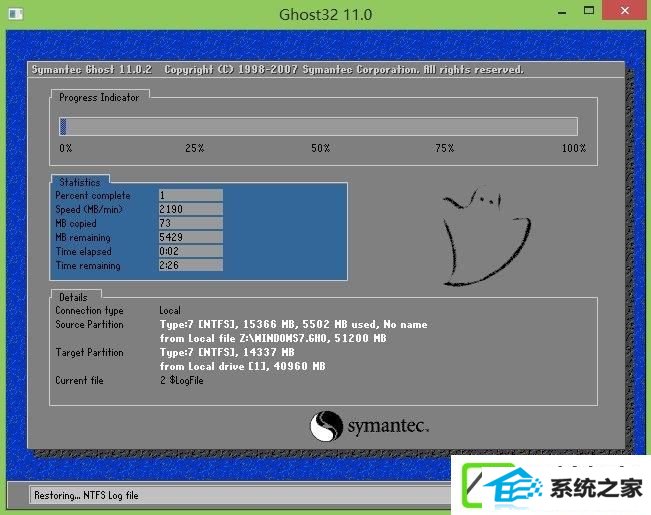Click the Symantec logo icon
This screenshot has width=651, height=515.
point(327,426)
